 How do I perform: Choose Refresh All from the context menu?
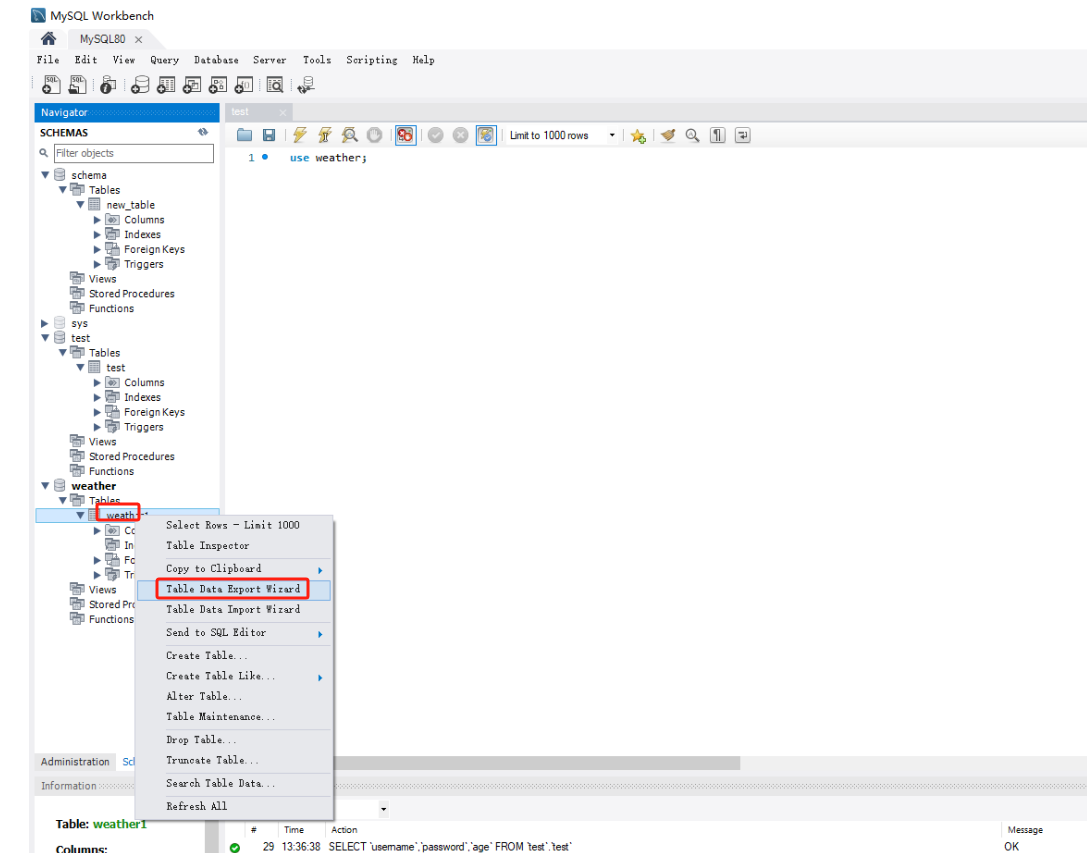coord(234,806)
